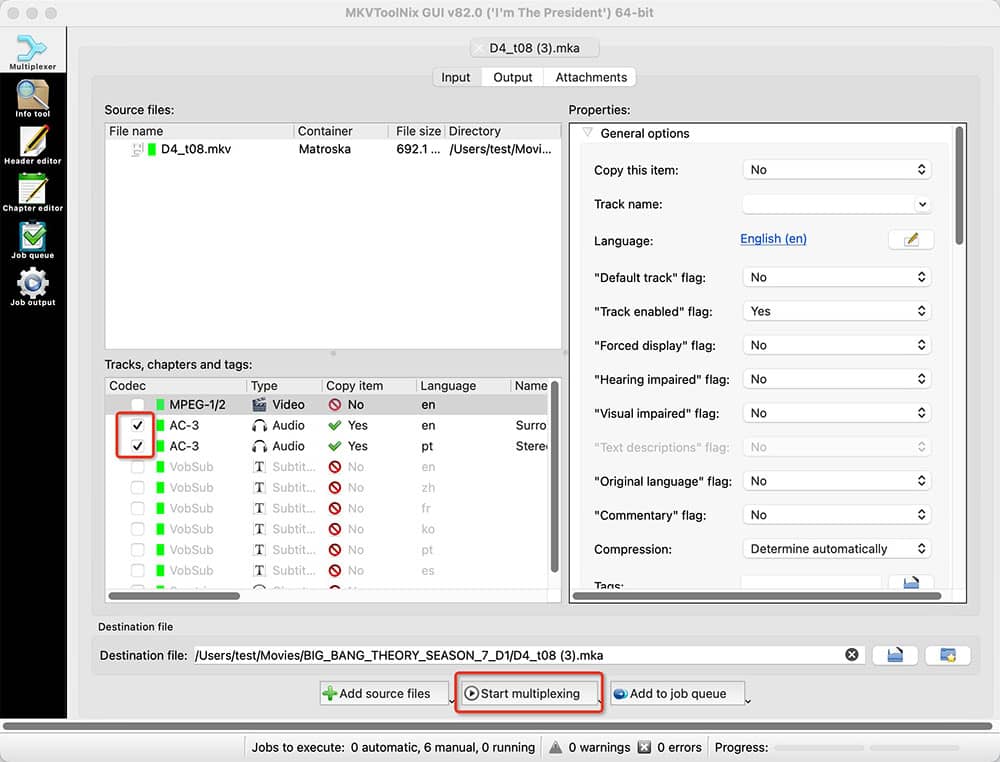Follow the English (en) language link
The image size is (1000, 762).
point(773,239)
